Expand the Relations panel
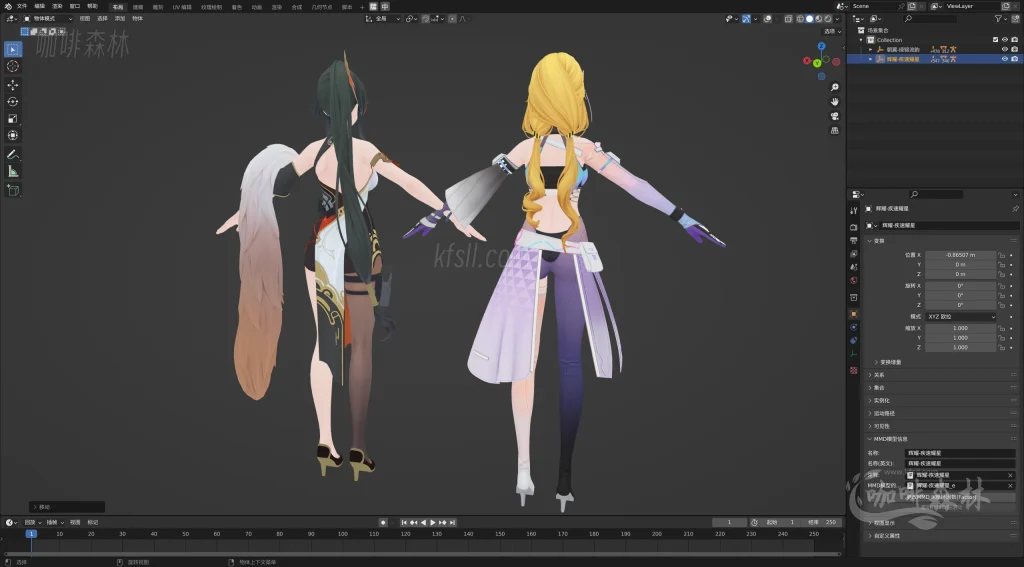The image size is (1024, 567). tap(877, 375)
